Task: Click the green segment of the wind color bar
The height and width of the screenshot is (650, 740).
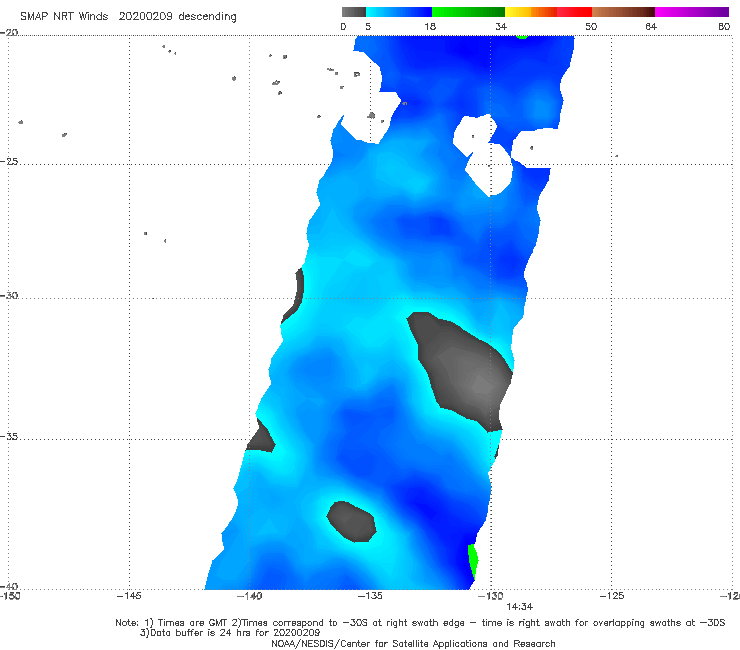Action: (468, 12)
